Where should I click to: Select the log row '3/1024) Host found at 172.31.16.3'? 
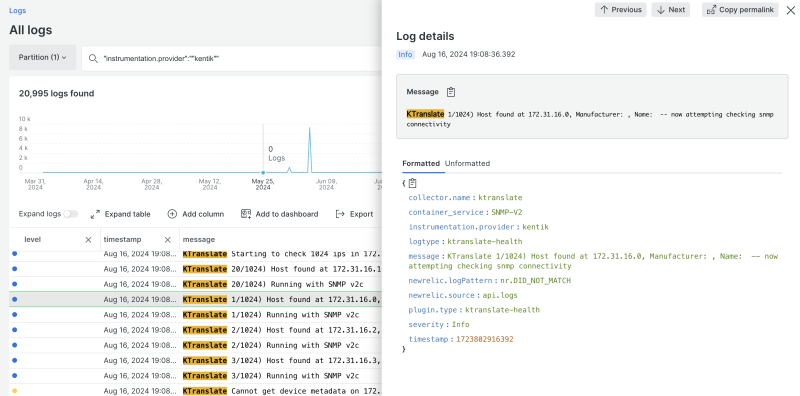pyautogui.click(x=195, y=361)
